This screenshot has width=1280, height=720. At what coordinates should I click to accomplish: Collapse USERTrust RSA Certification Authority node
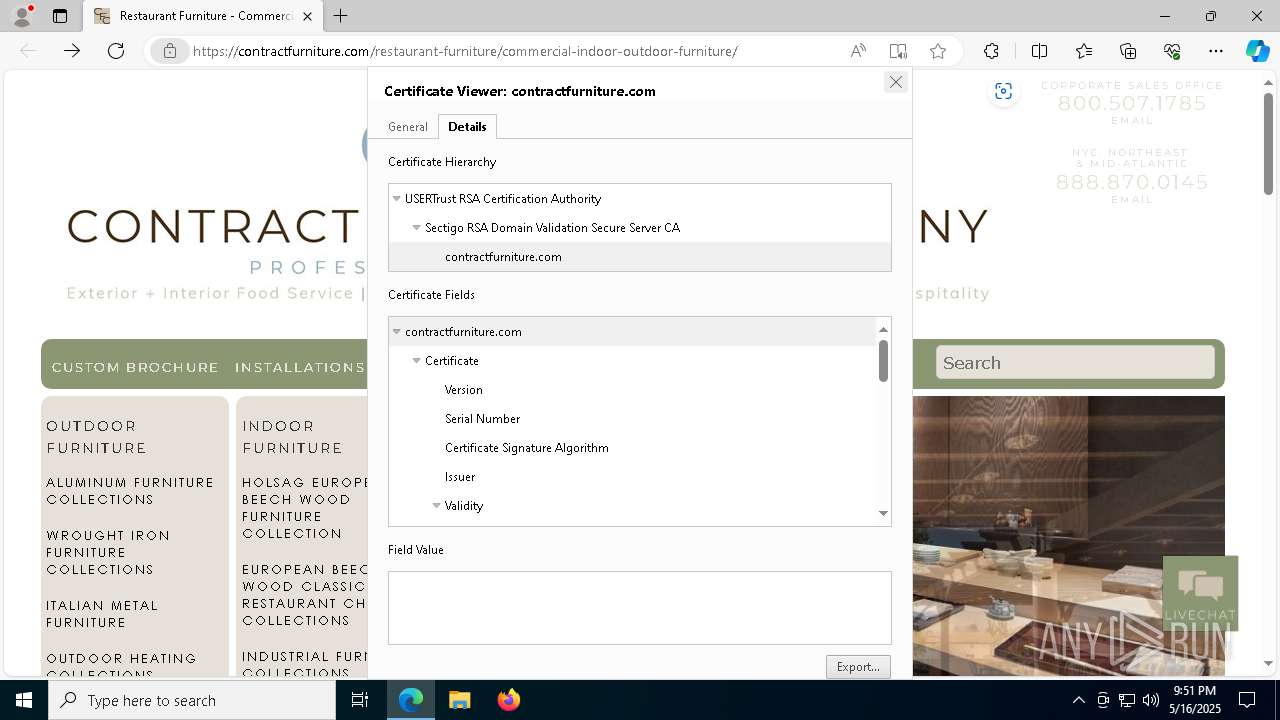tap(397, 199)
